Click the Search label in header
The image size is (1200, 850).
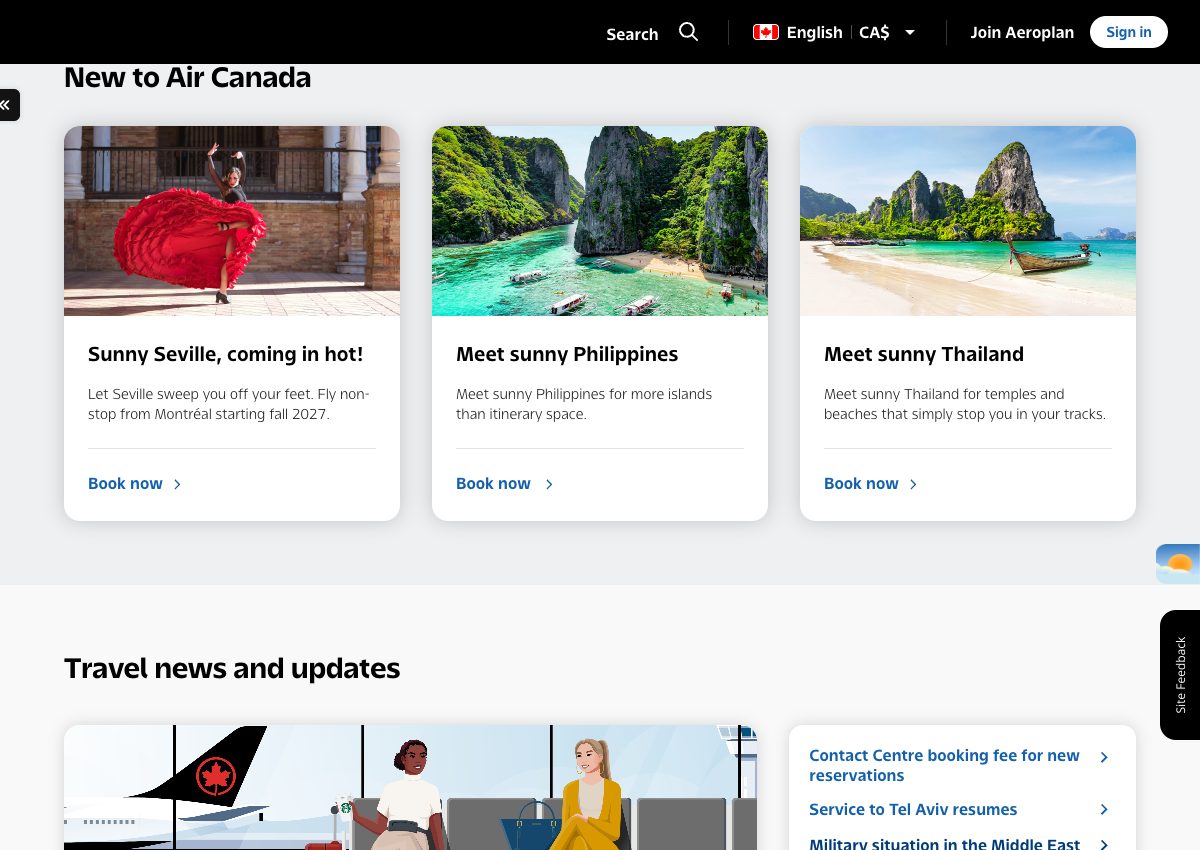pyautogui.click(x=632, y=34)
